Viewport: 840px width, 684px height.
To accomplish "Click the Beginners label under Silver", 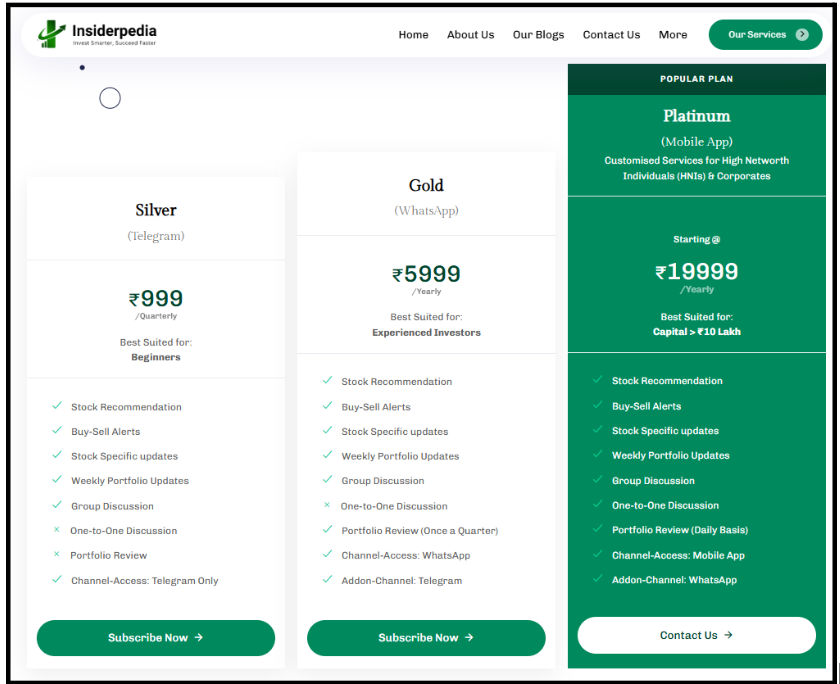I will point(156,357).
